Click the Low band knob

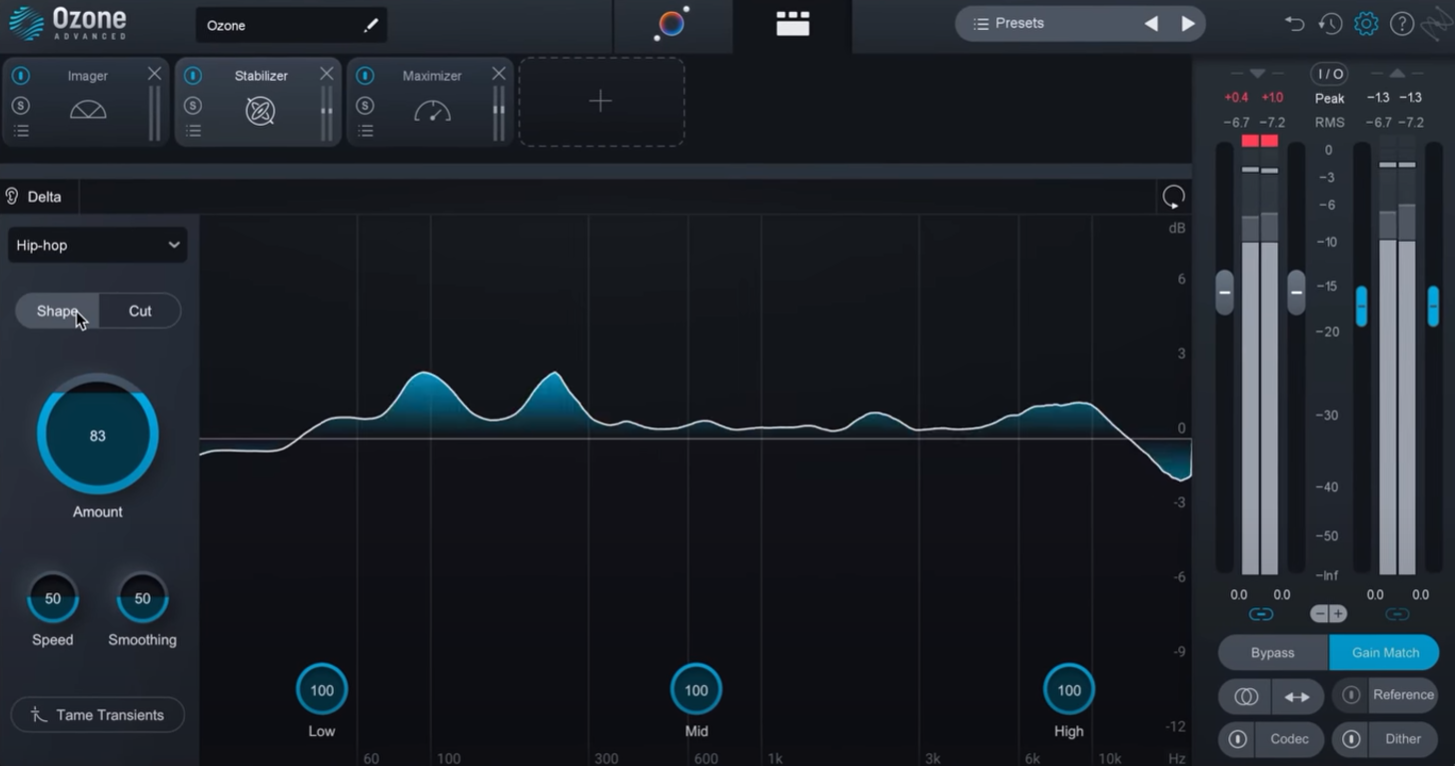[x=322, y=690]
